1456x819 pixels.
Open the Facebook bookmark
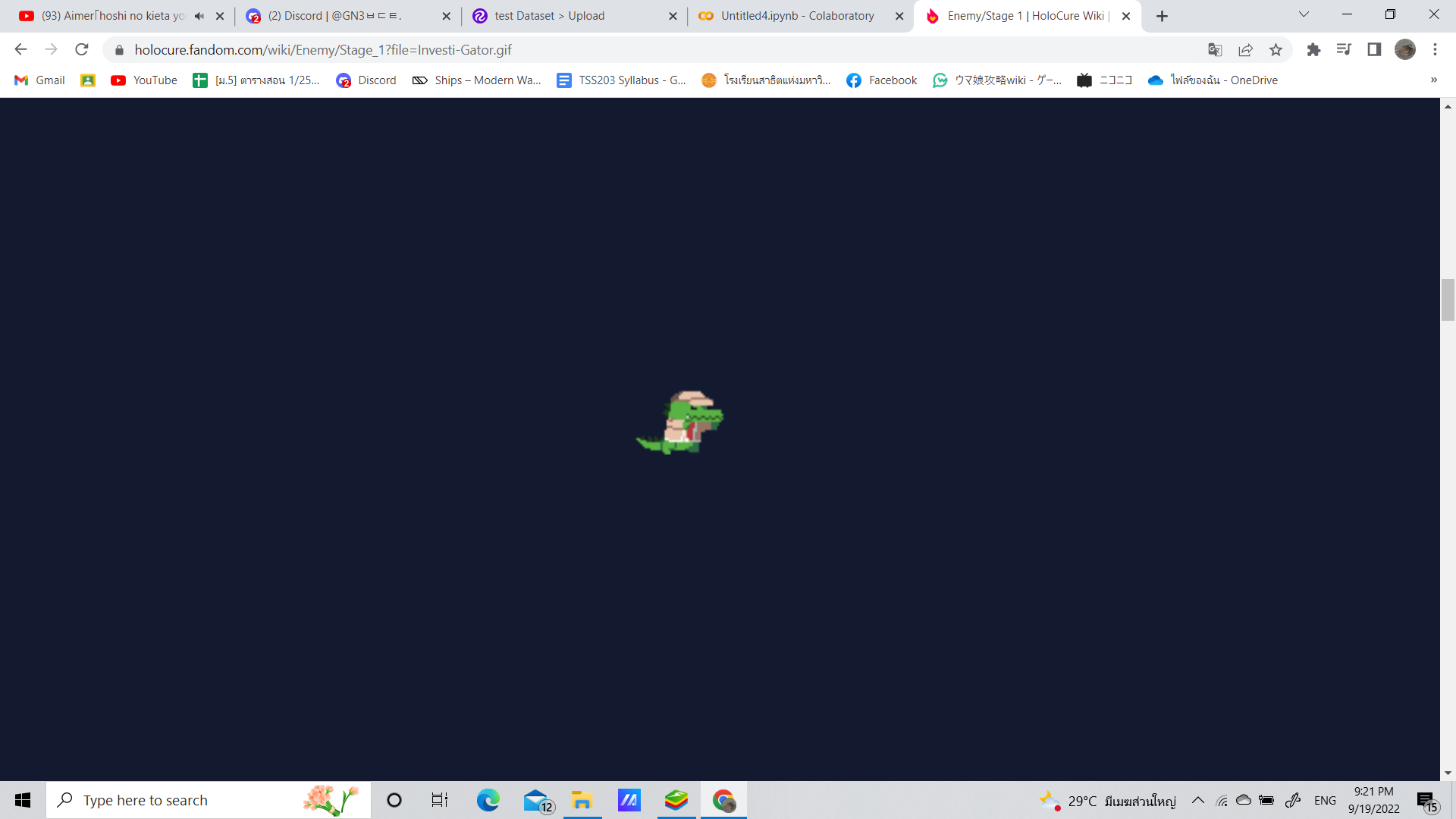[x=881, y=80]
